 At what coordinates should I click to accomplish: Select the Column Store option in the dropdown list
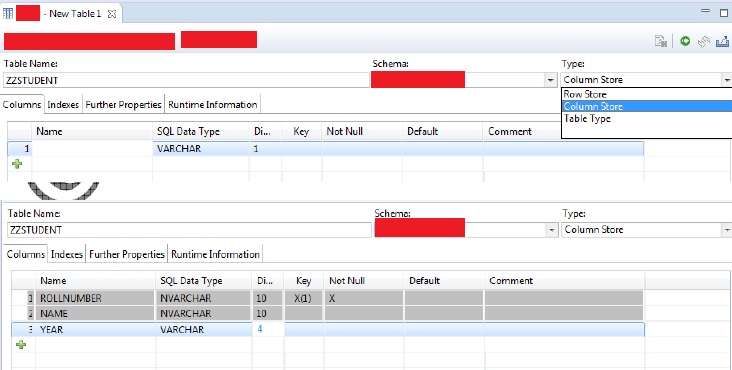tap(647, 106)
